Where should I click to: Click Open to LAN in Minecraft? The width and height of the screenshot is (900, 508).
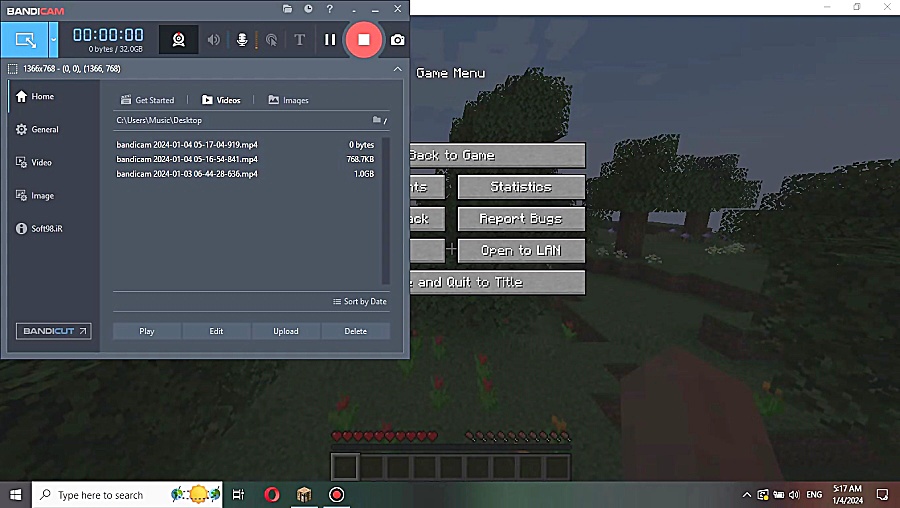coord(521,251)
